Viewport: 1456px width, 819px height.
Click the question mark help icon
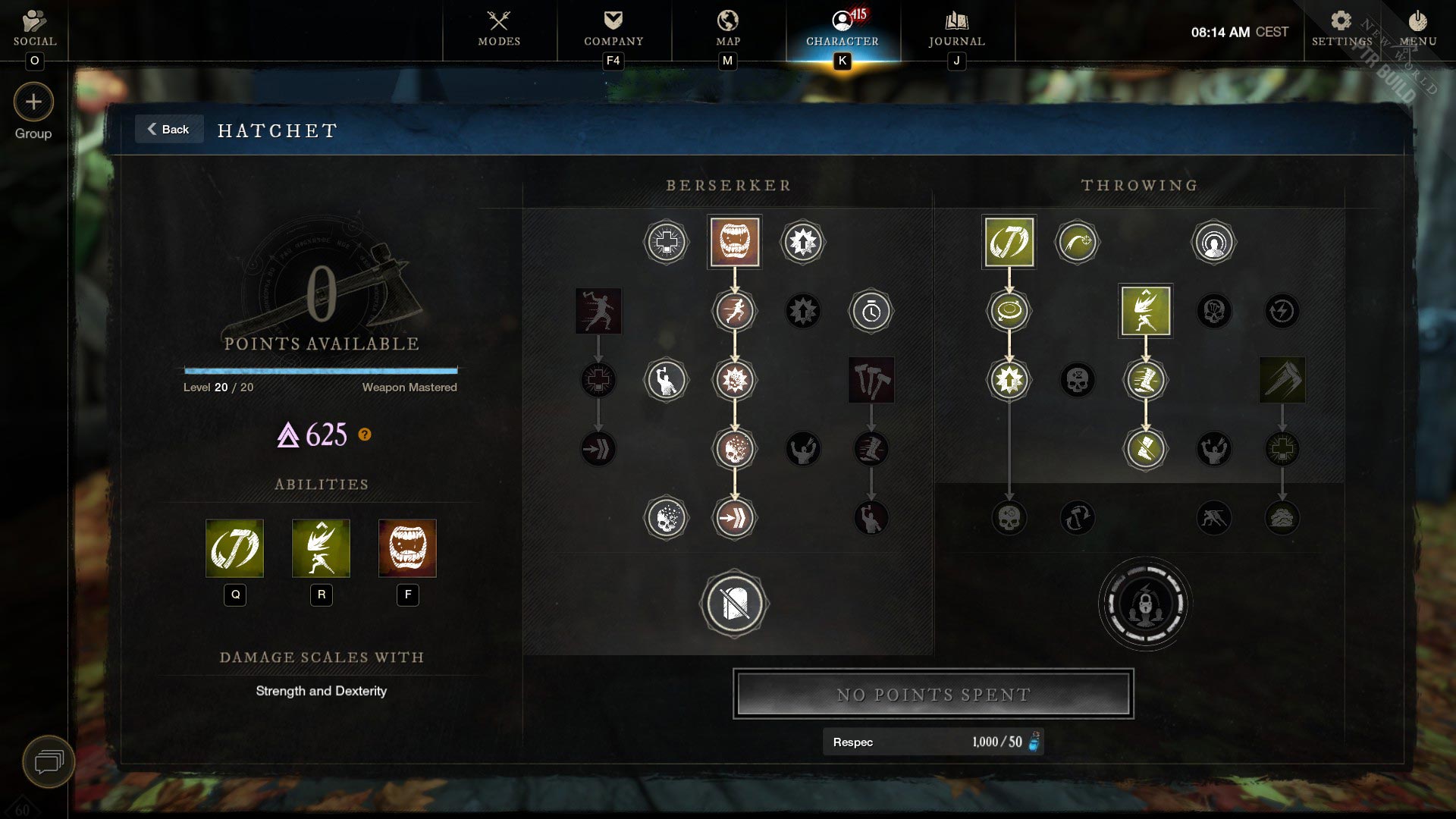pyautogui.click(x=365, y=434)
